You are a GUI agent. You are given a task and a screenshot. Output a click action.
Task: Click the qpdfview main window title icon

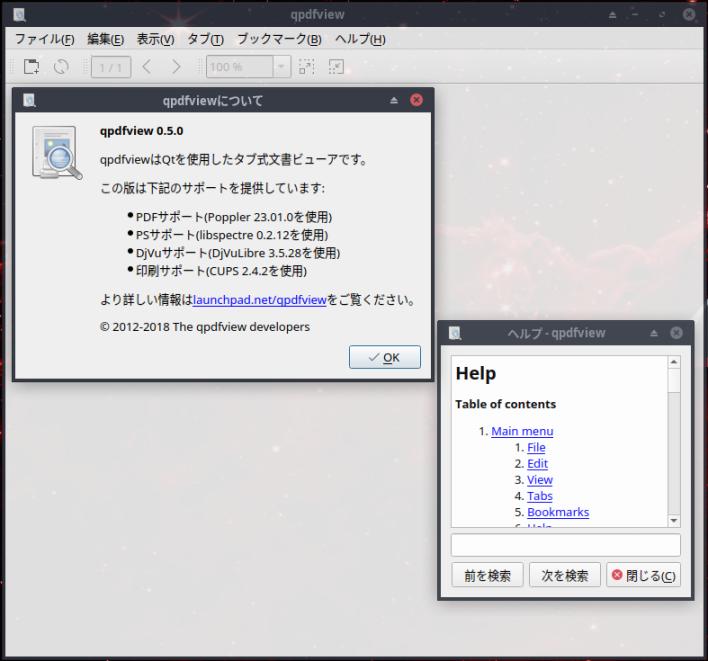click(x=19, y=15)
